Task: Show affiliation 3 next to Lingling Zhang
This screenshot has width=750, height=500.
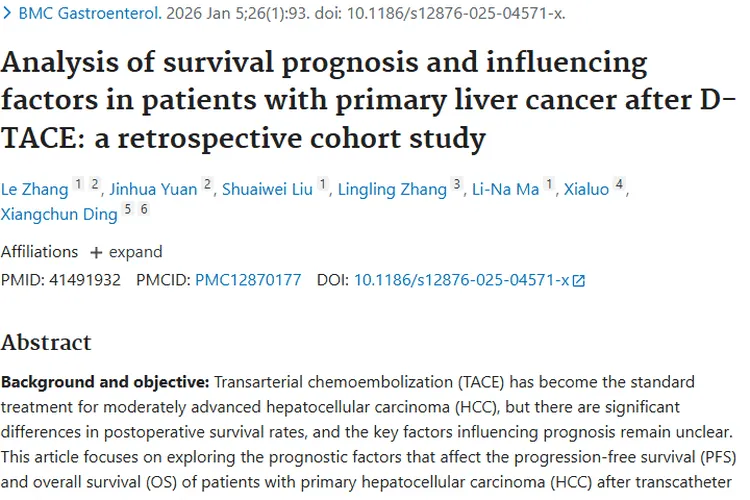Action: [x=457, y=185]
